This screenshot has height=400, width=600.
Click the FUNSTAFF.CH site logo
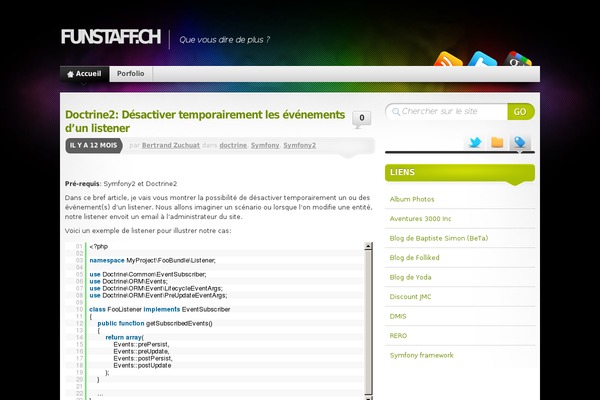[x=111, y=38]
